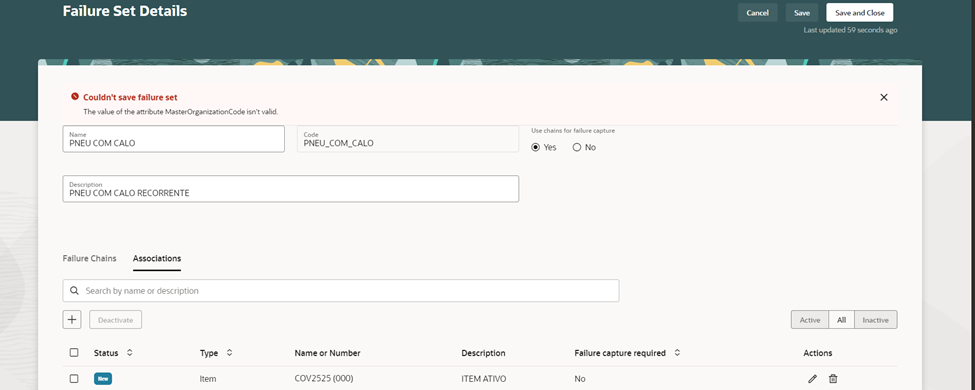Sort the table by the Type column arrows
This screenshot has height=390, width=975.
pos(229,353)
